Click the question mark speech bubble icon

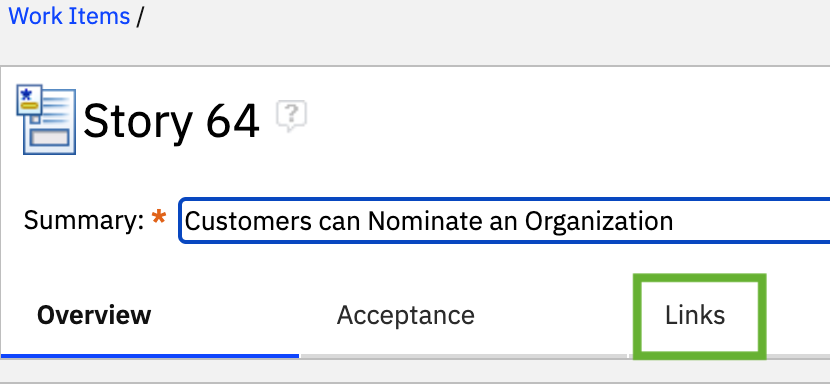(291, 116)
